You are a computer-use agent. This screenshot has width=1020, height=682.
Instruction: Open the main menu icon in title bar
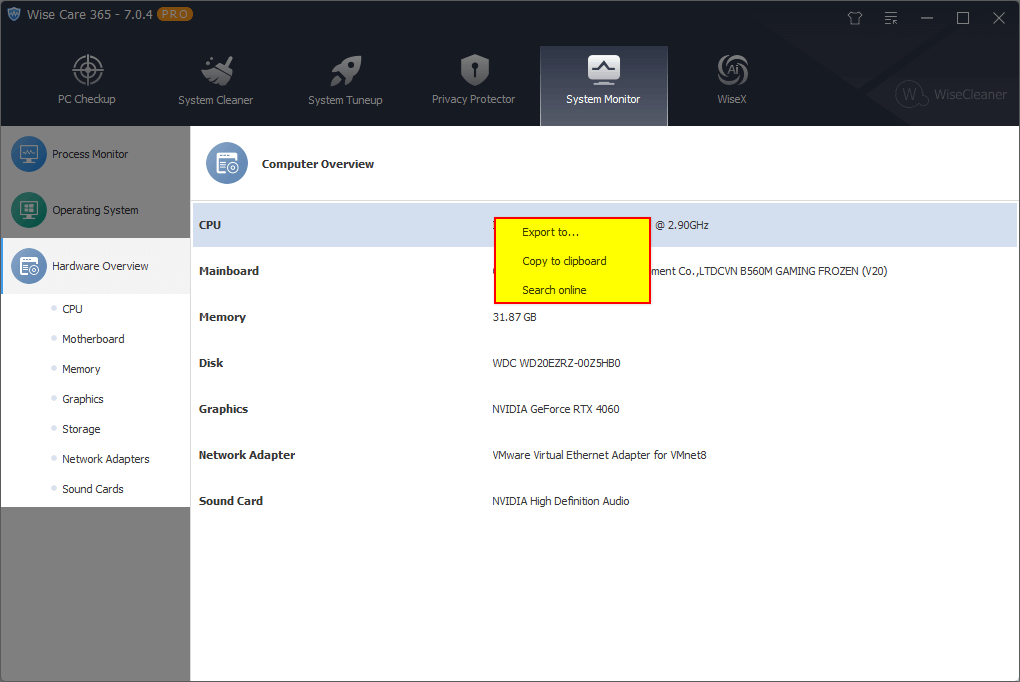(891, 18)
